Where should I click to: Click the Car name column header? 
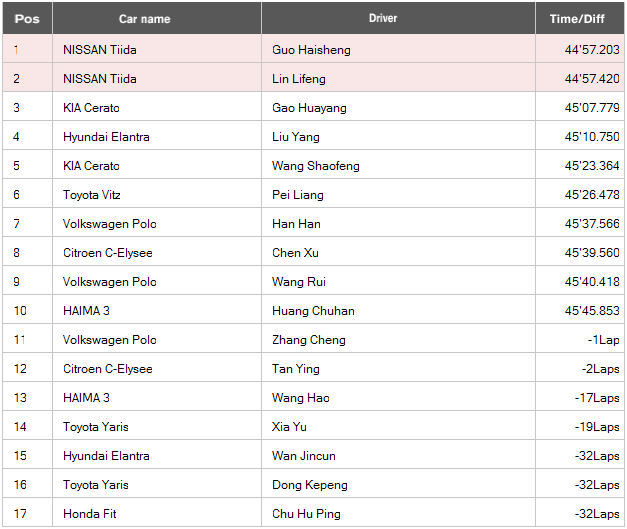click(x=157, y=18)
